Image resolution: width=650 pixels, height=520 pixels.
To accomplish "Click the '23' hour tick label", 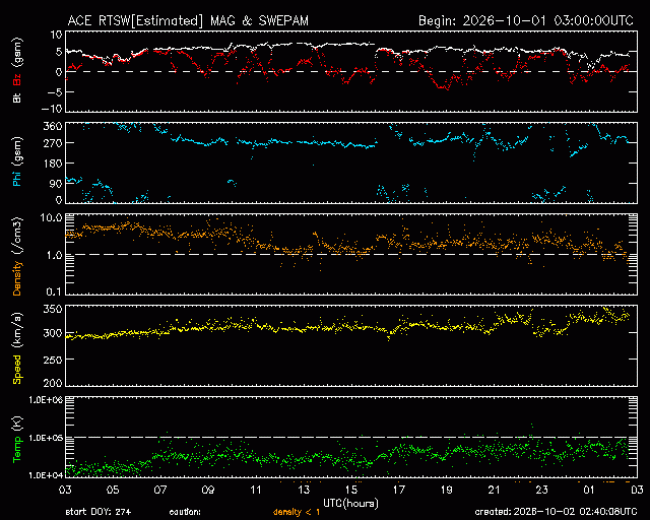I will tap(542, 490).
